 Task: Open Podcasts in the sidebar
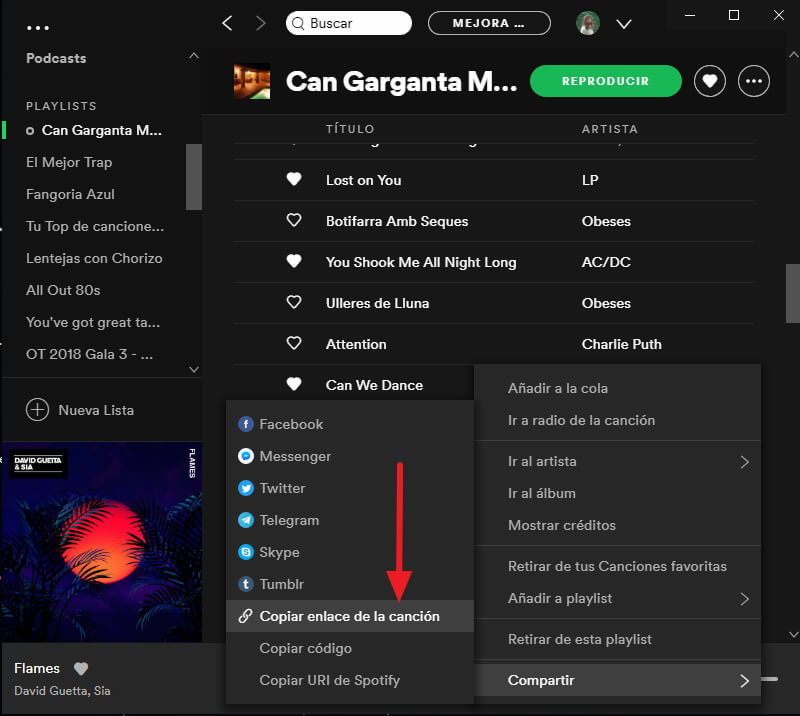click(x=56, y=58)
